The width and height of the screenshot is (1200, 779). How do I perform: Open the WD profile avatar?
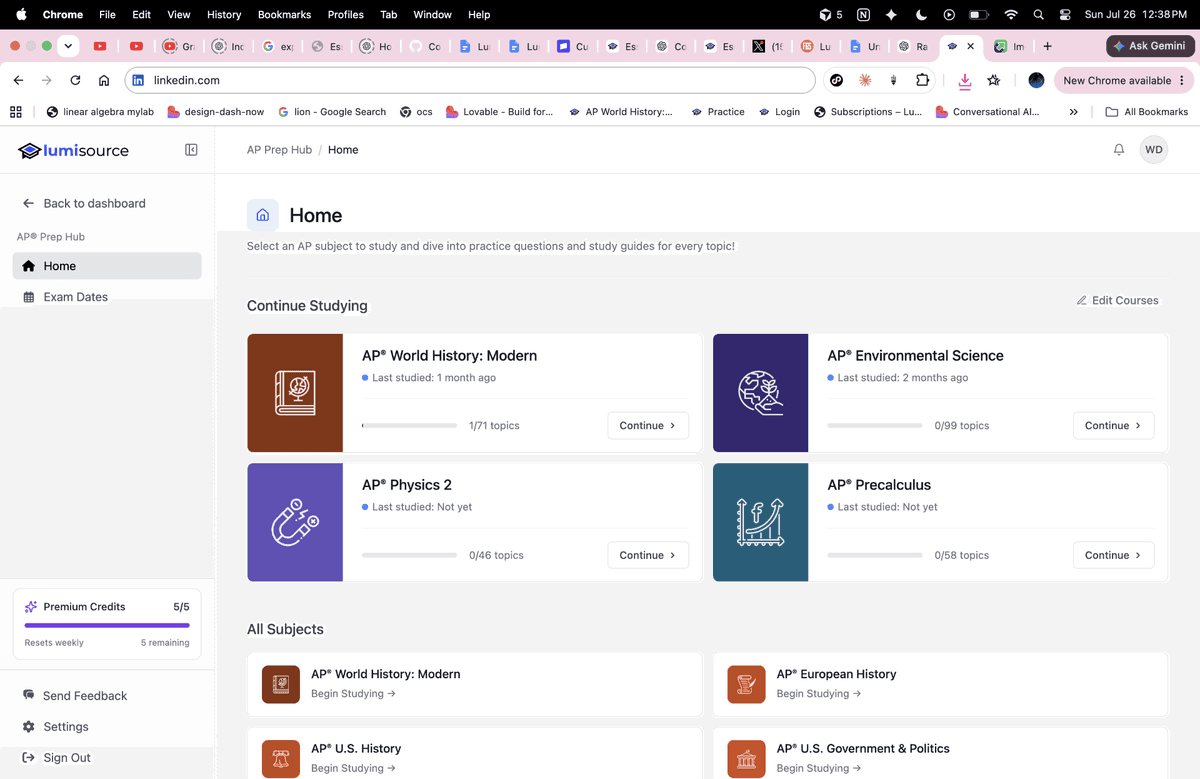(x=1154, y=150)
